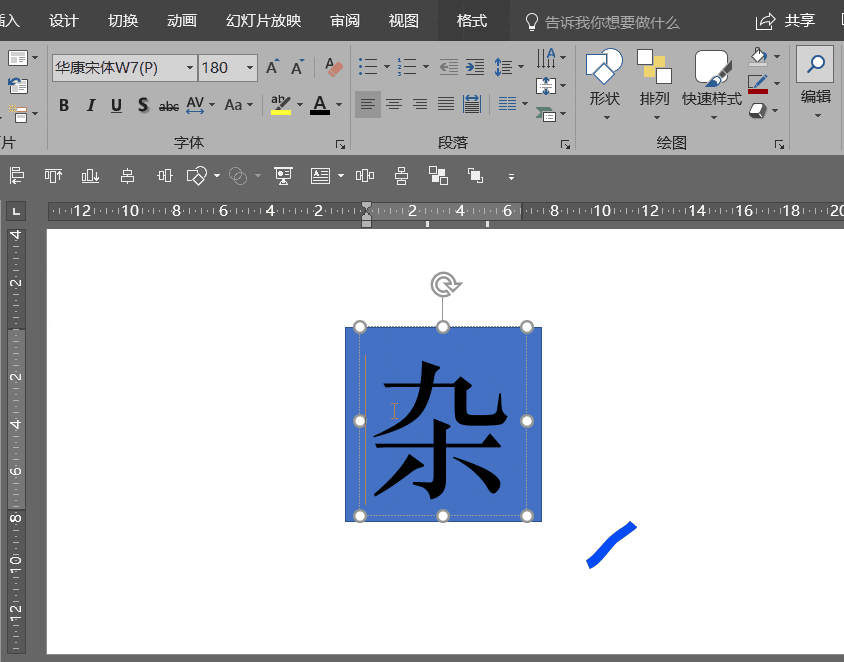Open the 审阅 ribbon tab
This screenshot has width=844, height=662.
[x=345, y=21]
